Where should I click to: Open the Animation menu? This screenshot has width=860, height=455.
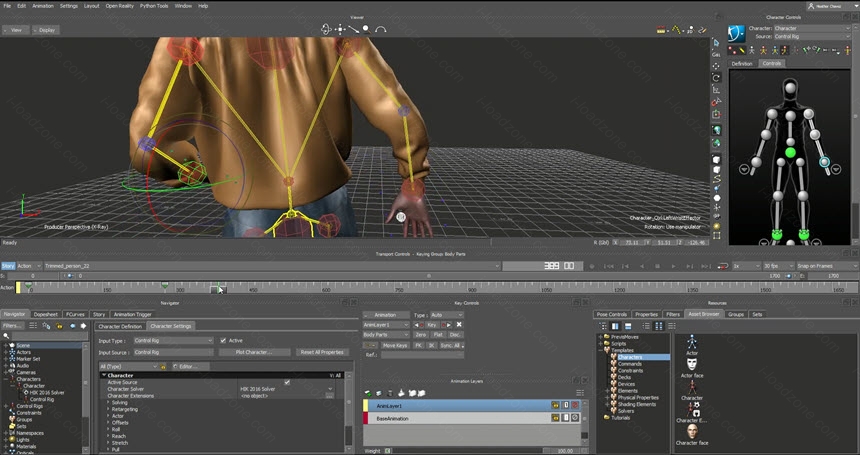(x=43, y=6)
